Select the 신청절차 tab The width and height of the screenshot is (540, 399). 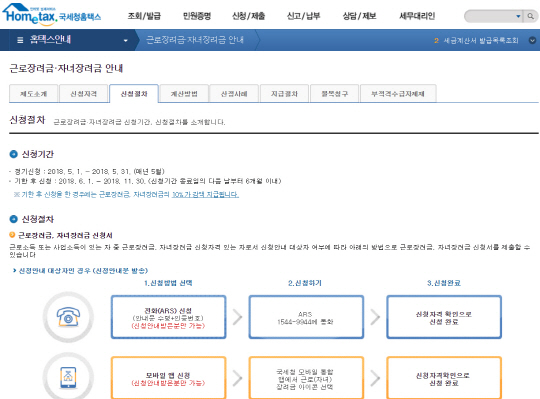[x=134, y=94]
